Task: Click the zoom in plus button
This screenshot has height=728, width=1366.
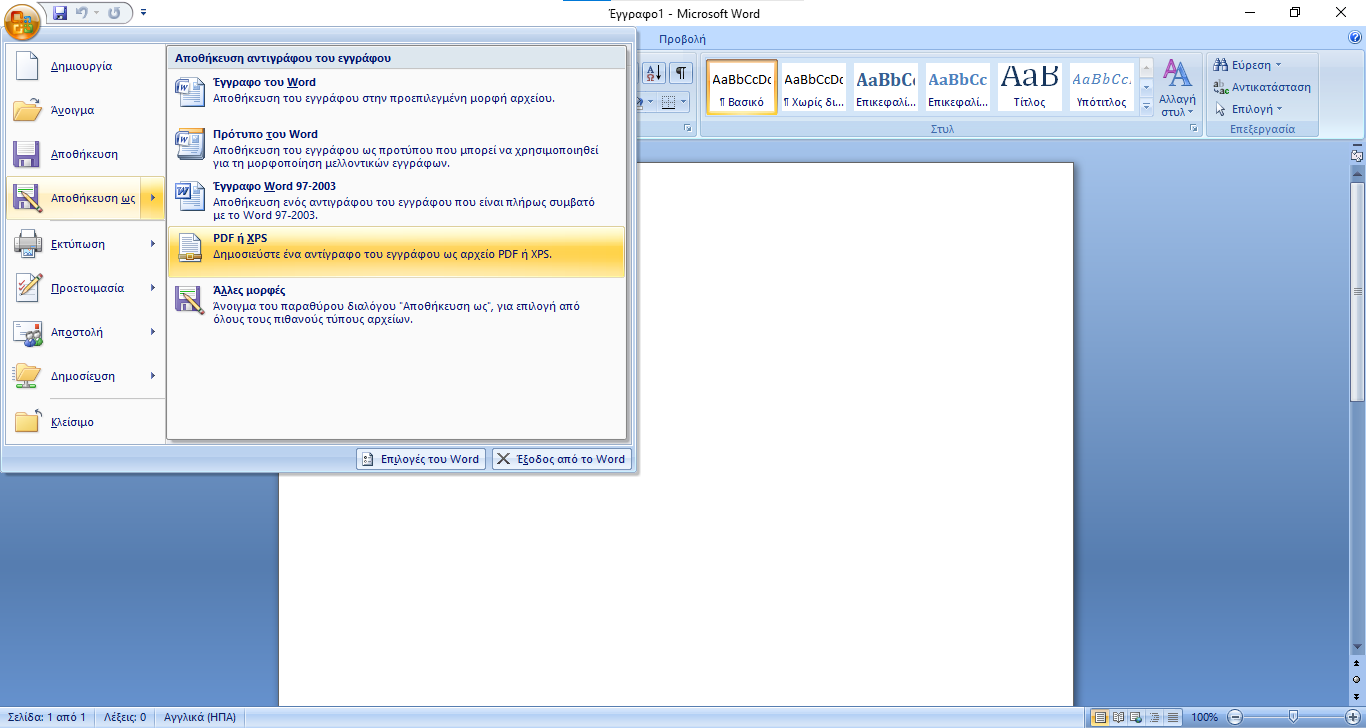Action: click(1353, 717)
